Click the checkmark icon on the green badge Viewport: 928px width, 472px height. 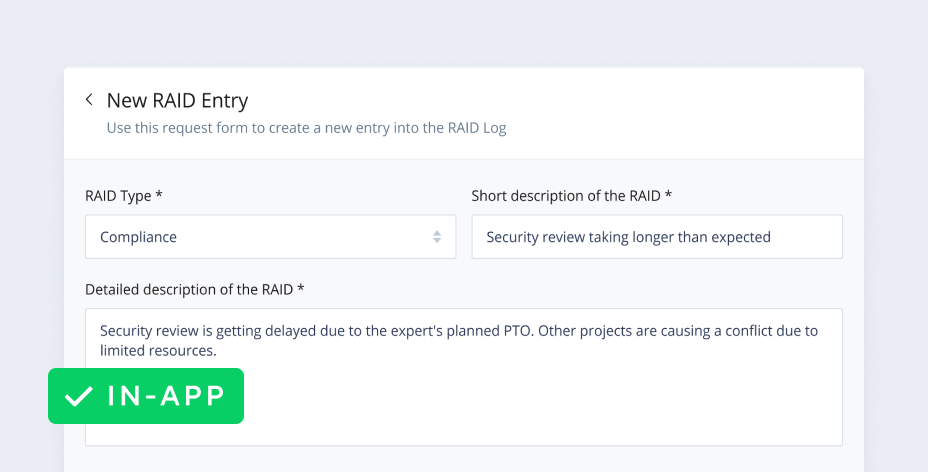(78, 396)
